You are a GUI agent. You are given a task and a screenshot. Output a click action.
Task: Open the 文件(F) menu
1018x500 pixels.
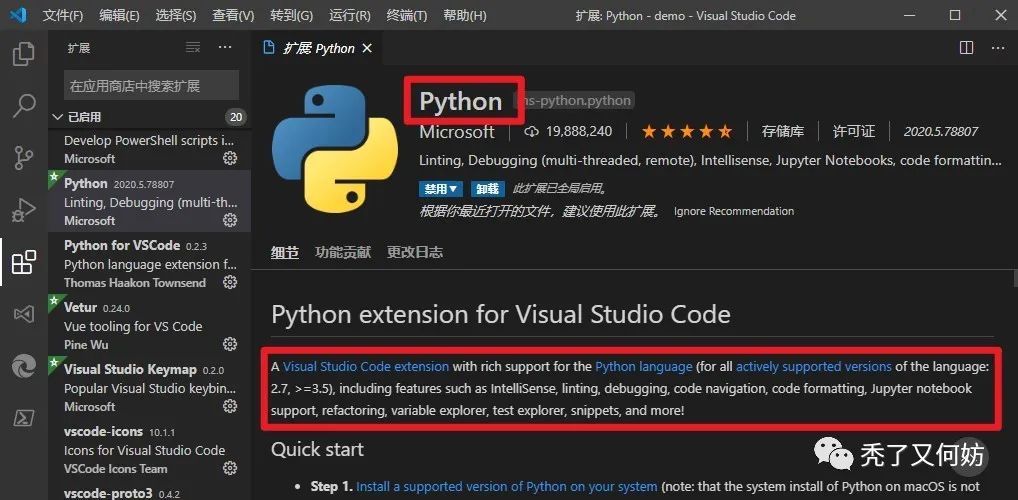(x=63, y=15)
